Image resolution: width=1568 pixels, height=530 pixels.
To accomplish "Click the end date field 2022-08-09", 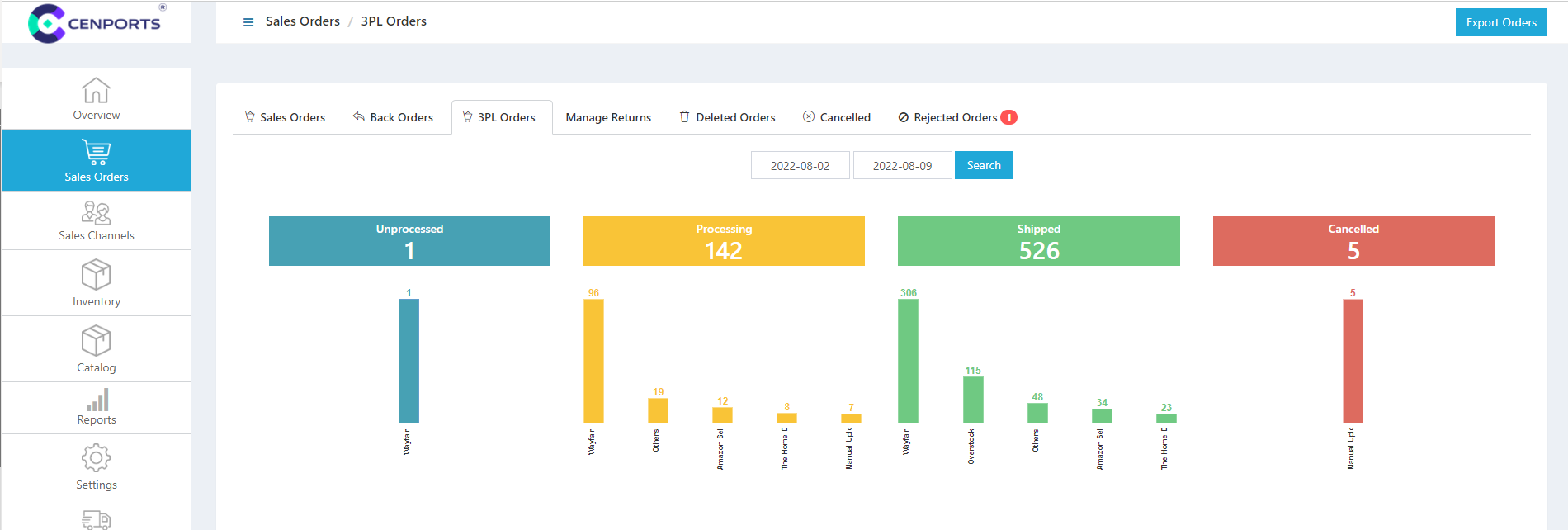I will click(902, 165).
